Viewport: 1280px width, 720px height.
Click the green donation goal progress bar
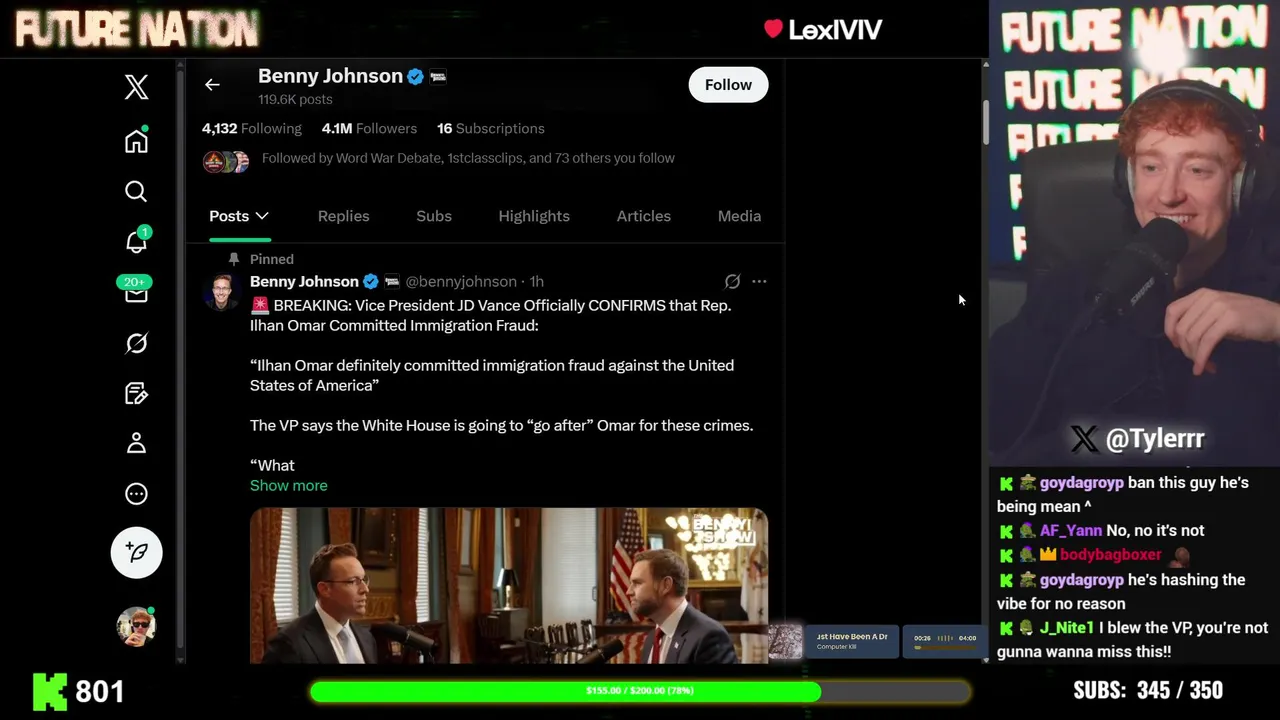coord(640,691)
